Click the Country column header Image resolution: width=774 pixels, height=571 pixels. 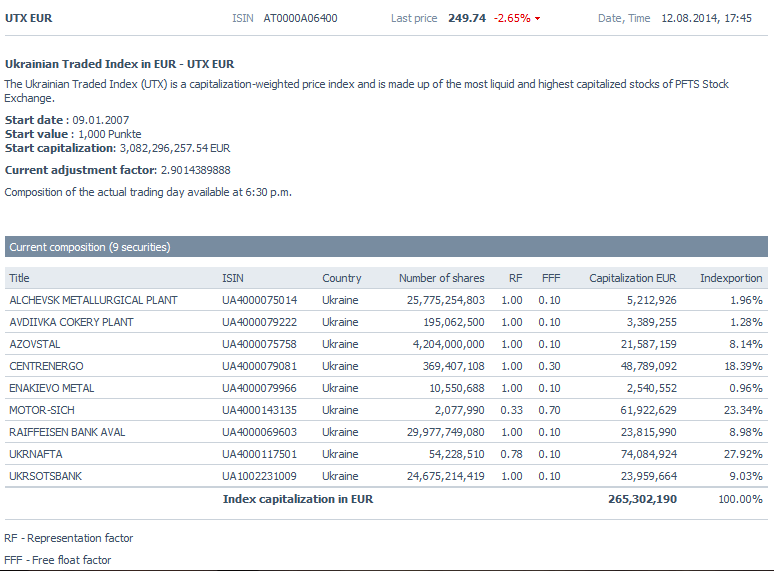[342, 278]
